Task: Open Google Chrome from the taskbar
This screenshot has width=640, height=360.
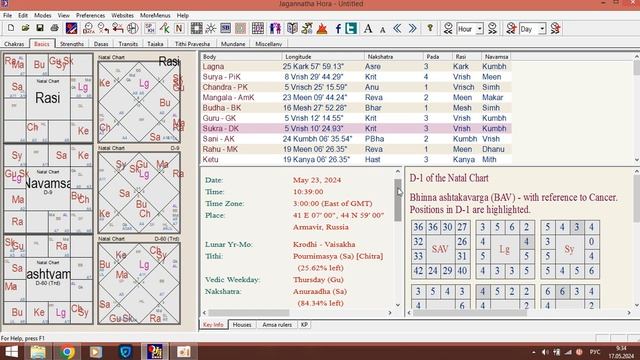Action: (x=68, y=352)
